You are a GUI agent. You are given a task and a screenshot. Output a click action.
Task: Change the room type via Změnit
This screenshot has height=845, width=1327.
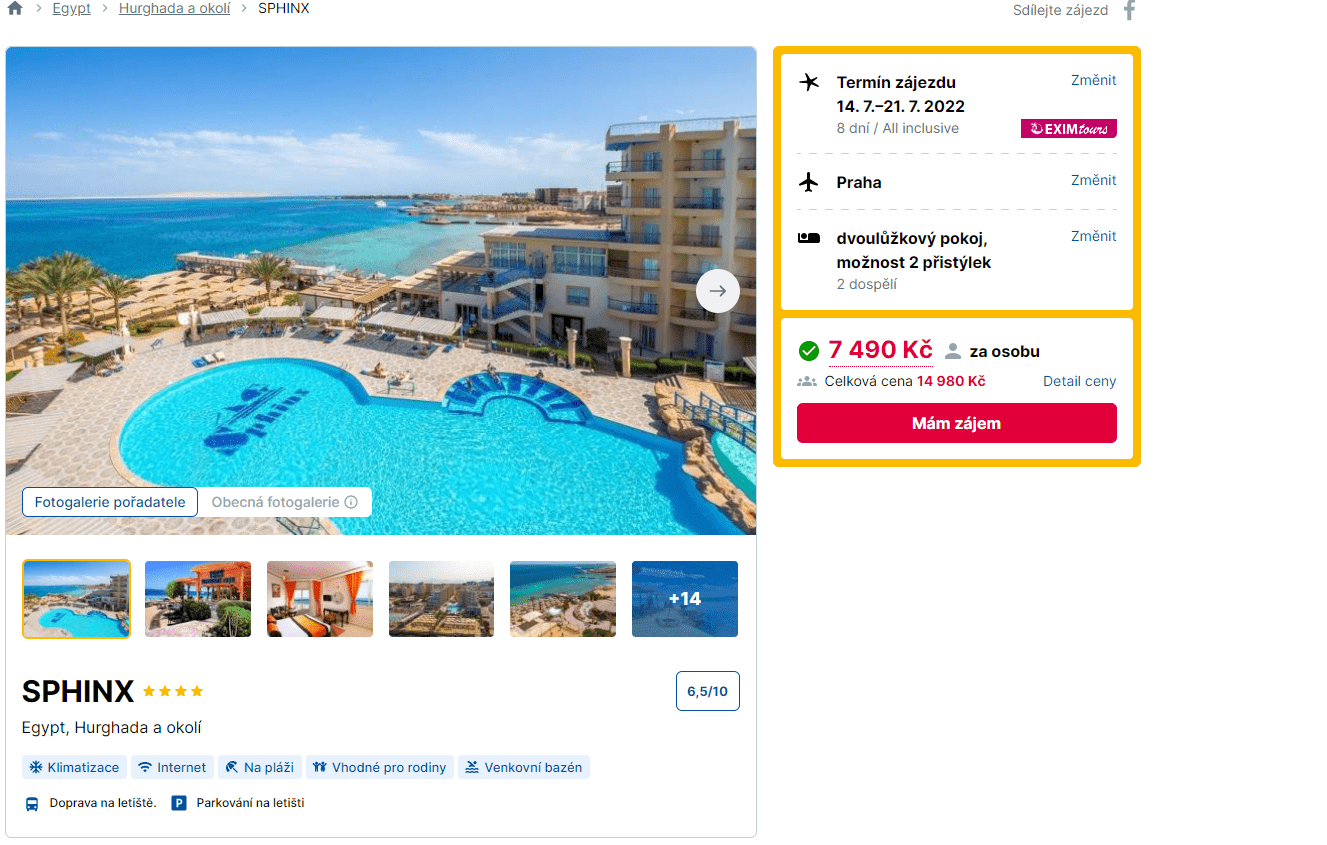[1094, 236]
